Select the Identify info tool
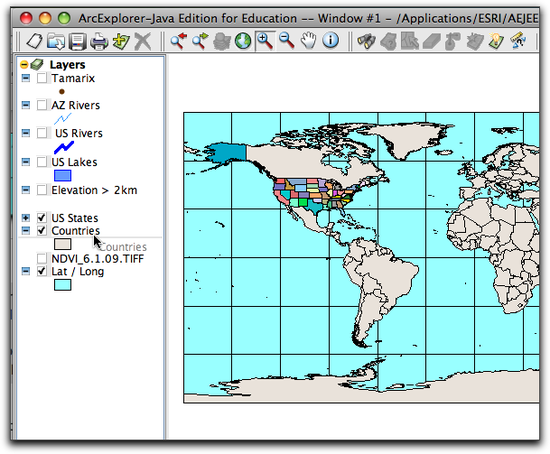The width and height of the screenshot is (550, 454). (330, 40)
